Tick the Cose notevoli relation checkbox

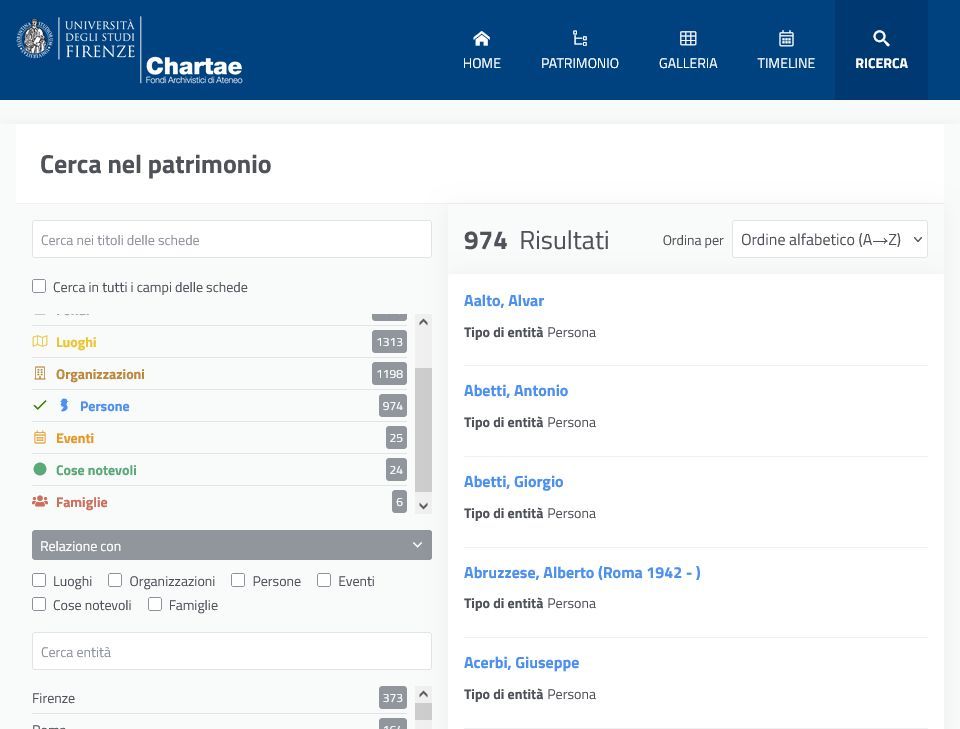(39, 604)
